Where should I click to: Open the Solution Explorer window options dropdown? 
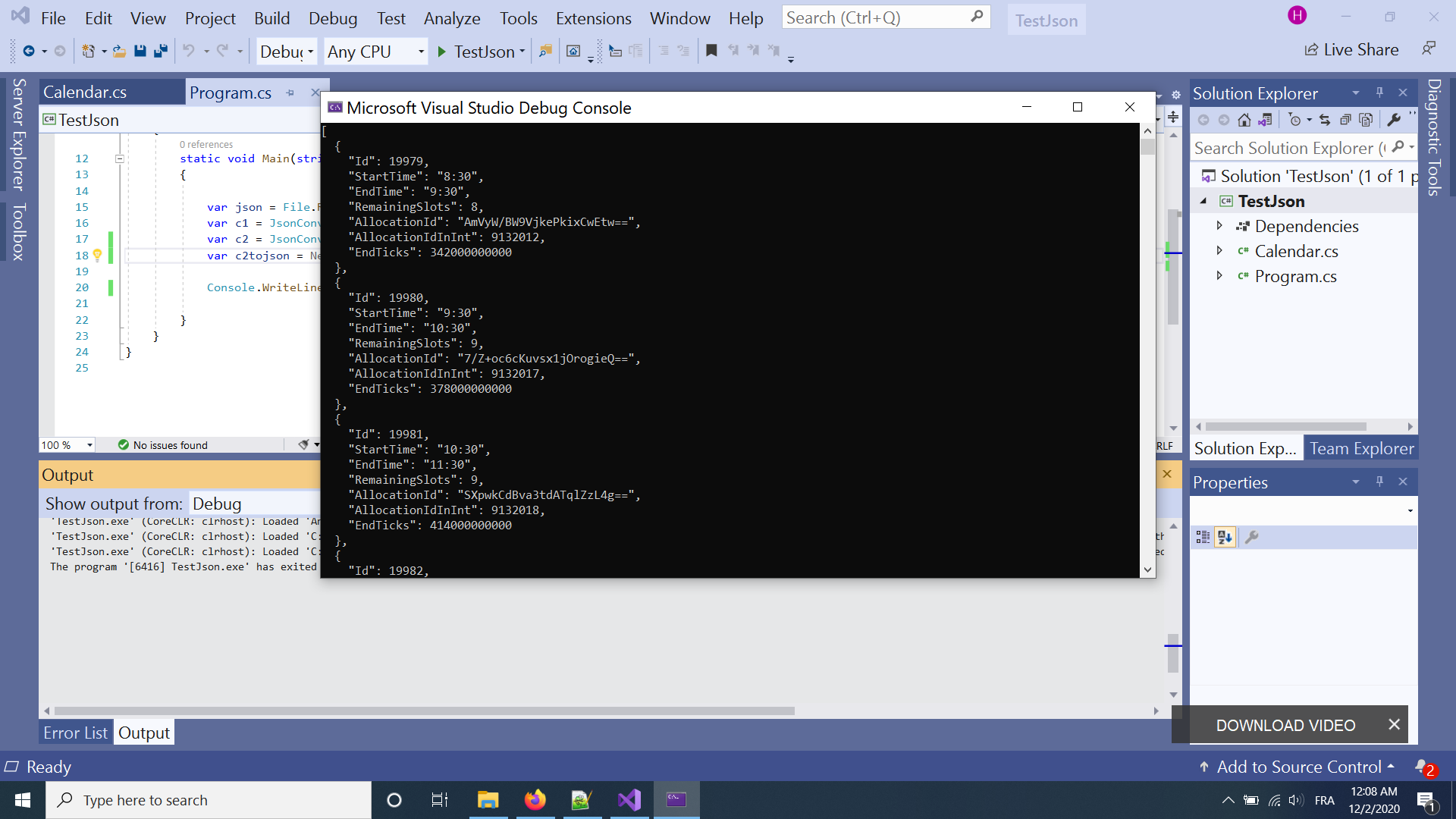click(x=1355, y=93)
